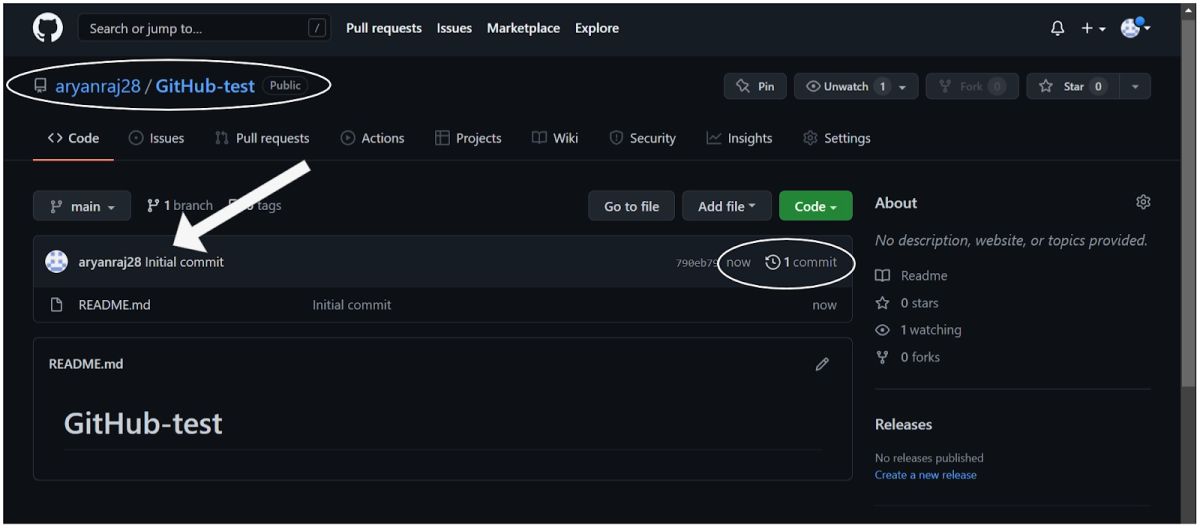Click the README.md file icon
This screenshot has height=528, width=1200.
57,305
